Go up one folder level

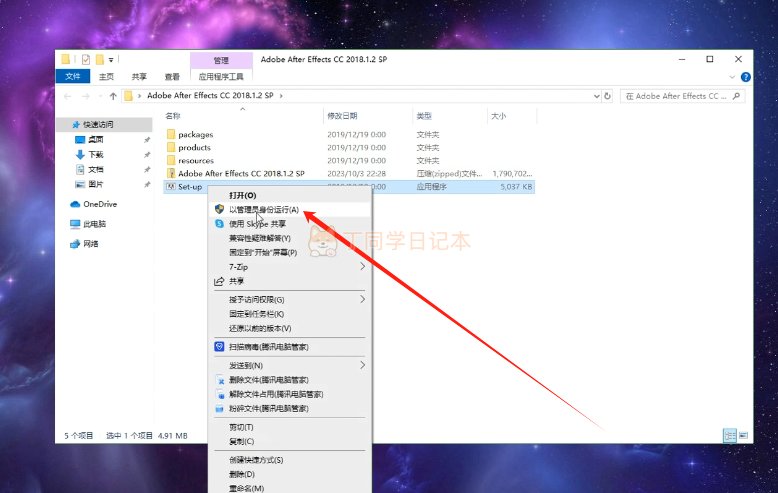click(x=113, y=96)
